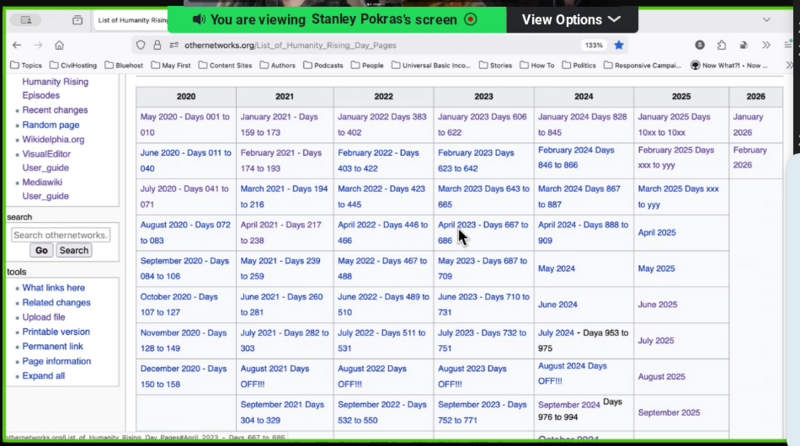The width and height of the screenshot is (800, 446).
Task: Open March 2024 Days 867 to 887
Action: (x=579, y=196)
